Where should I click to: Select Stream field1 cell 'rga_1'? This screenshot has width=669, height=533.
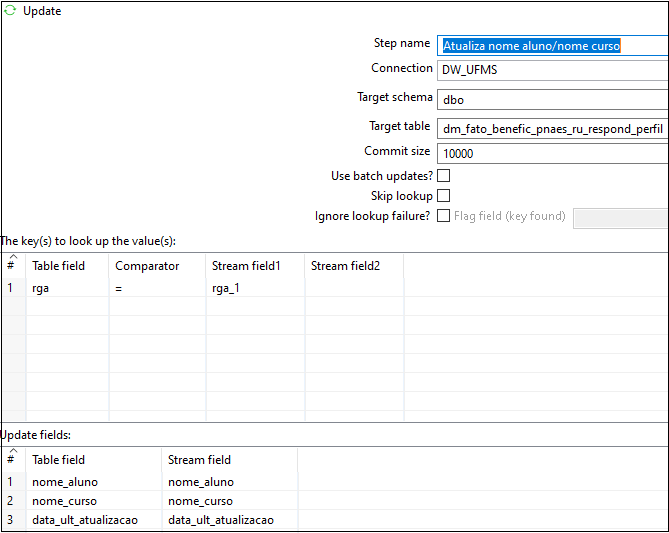pos(255,288)
